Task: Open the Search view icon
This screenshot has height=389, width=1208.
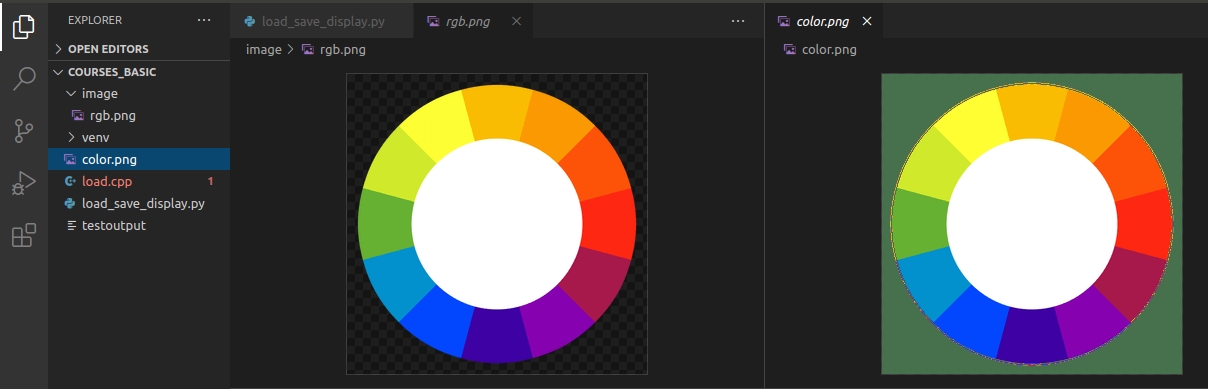Action: click(24, 79)
